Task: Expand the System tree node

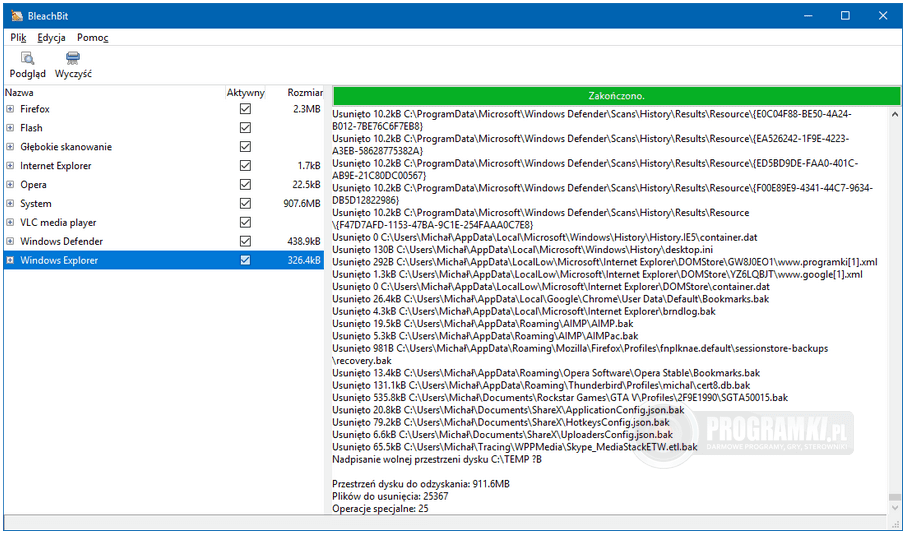Action: 10,203
